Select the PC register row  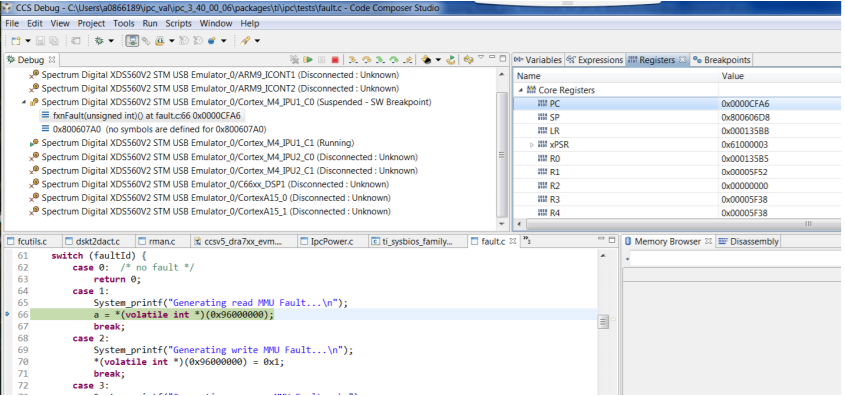click(x=677, y=103)
